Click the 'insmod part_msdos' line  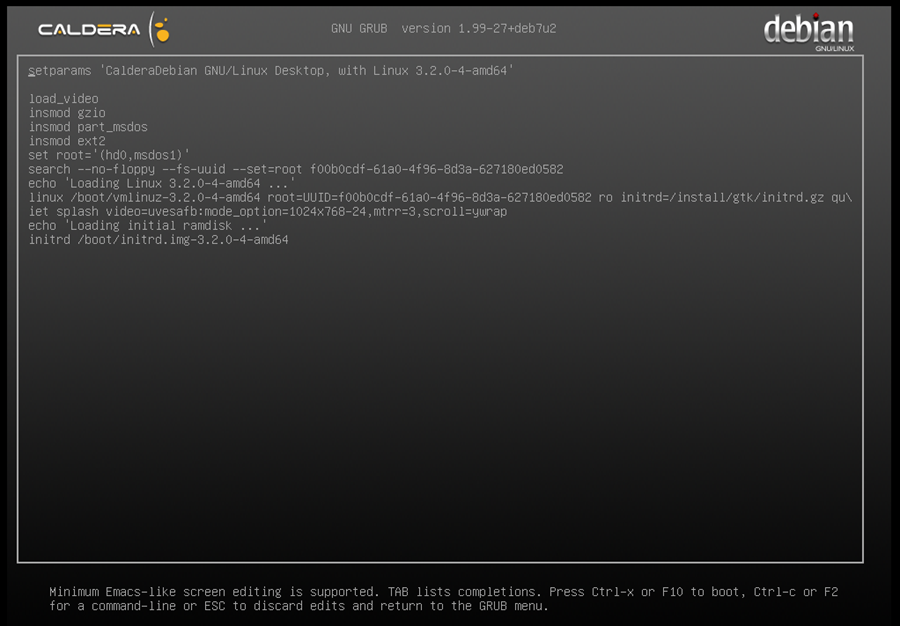[x=88, y=127]
